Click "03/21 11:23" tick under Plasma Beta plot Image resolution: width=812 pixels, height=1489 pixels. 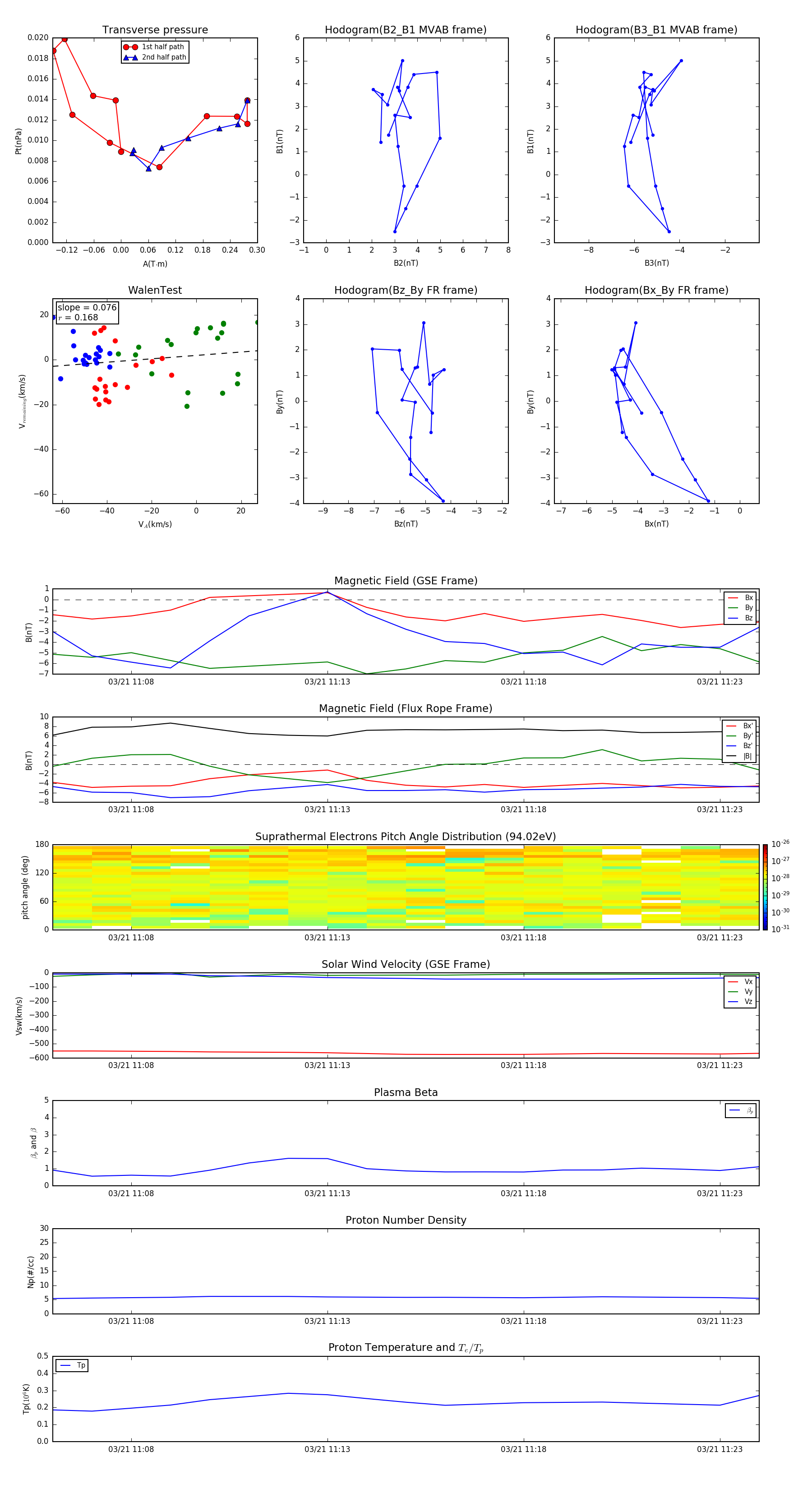(x=720, y=1193)
